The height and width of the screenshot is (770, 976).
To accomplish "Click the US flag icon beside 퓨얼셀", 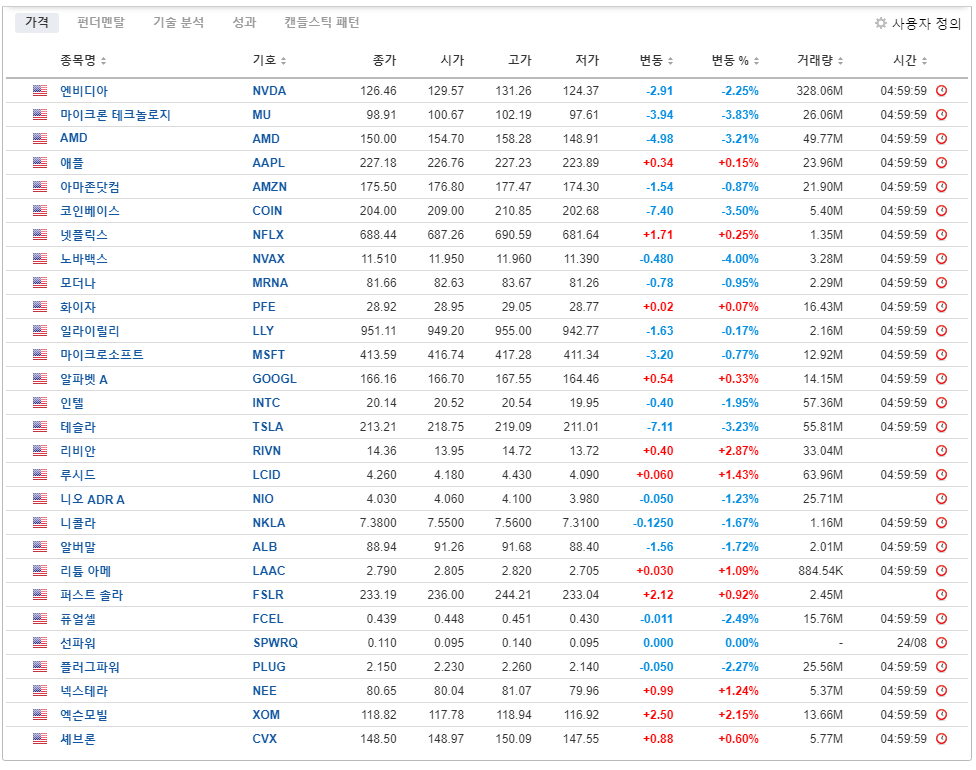I will click(x=40, y=619).
